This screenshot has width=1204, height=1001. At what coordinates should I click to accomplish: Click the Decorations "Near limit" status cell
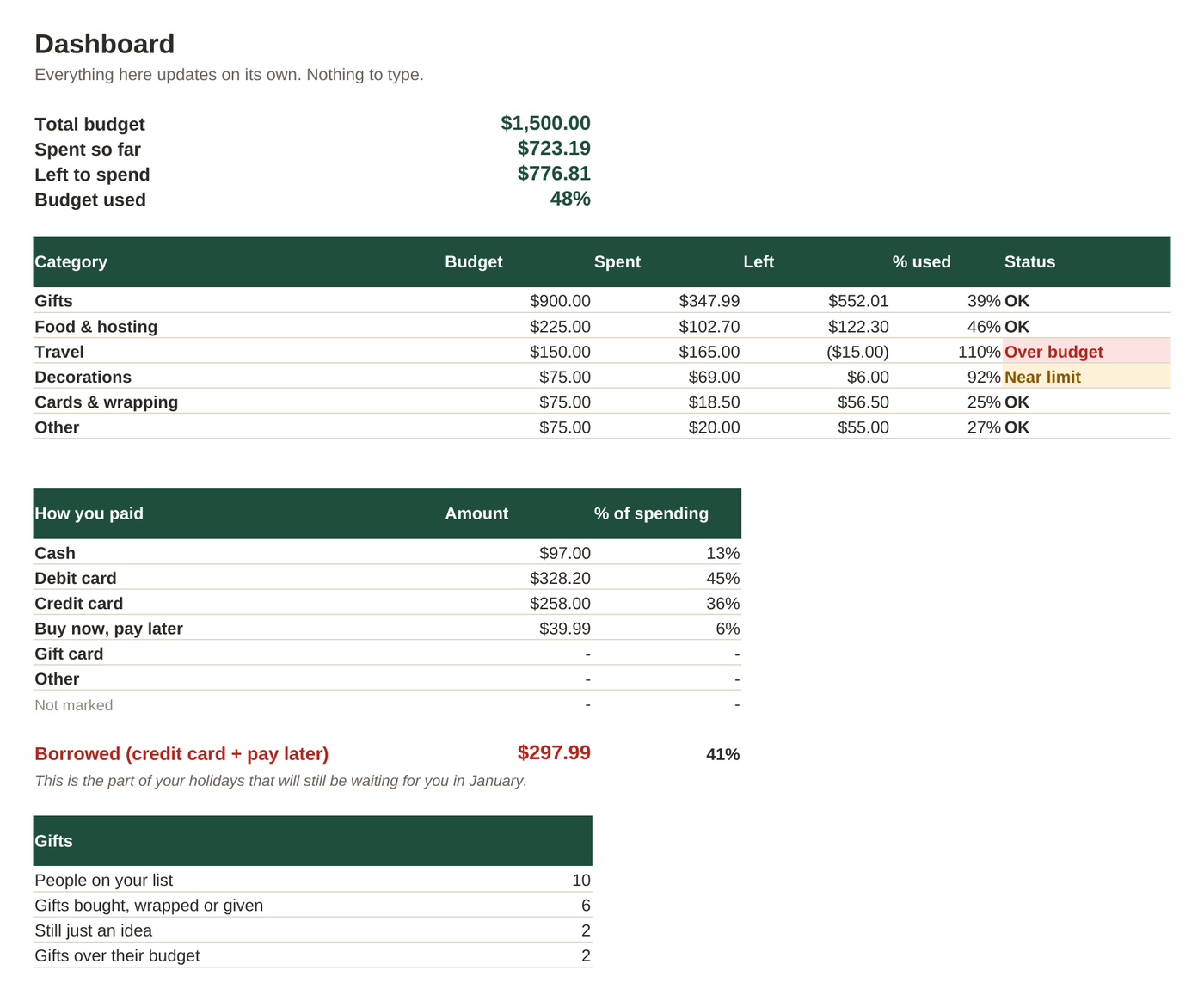point(1086,376)
